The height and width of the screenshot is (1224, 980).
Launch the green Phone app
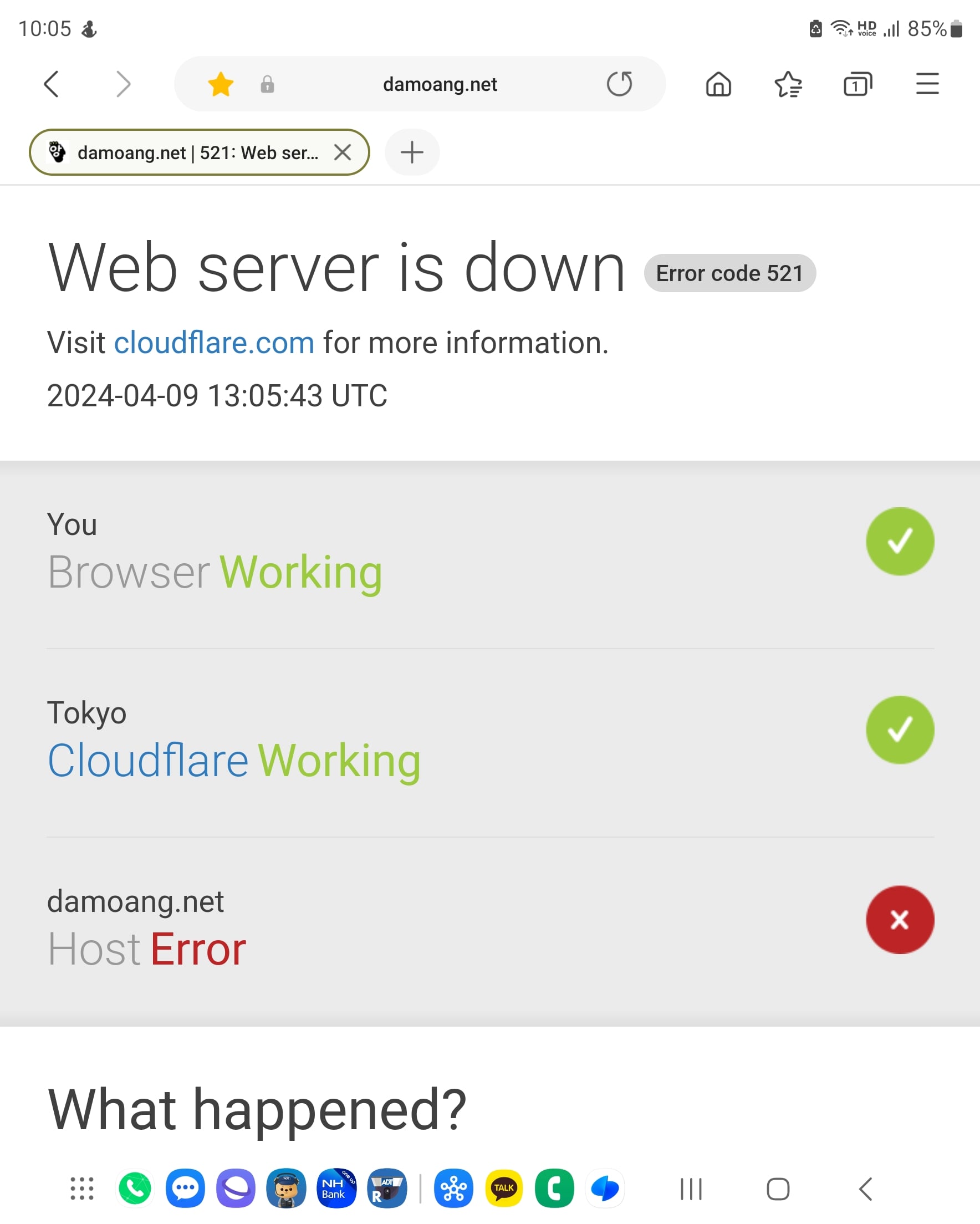point(135,1188)
